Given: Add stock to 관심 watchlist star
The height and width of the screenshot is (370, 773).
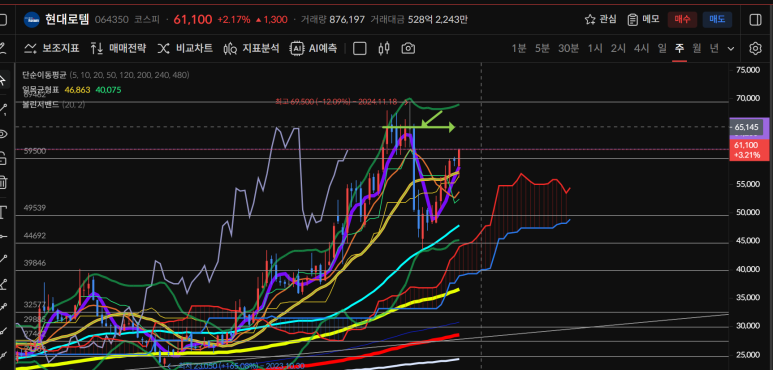Looking at the screenshot, I should tap(600, 19).
